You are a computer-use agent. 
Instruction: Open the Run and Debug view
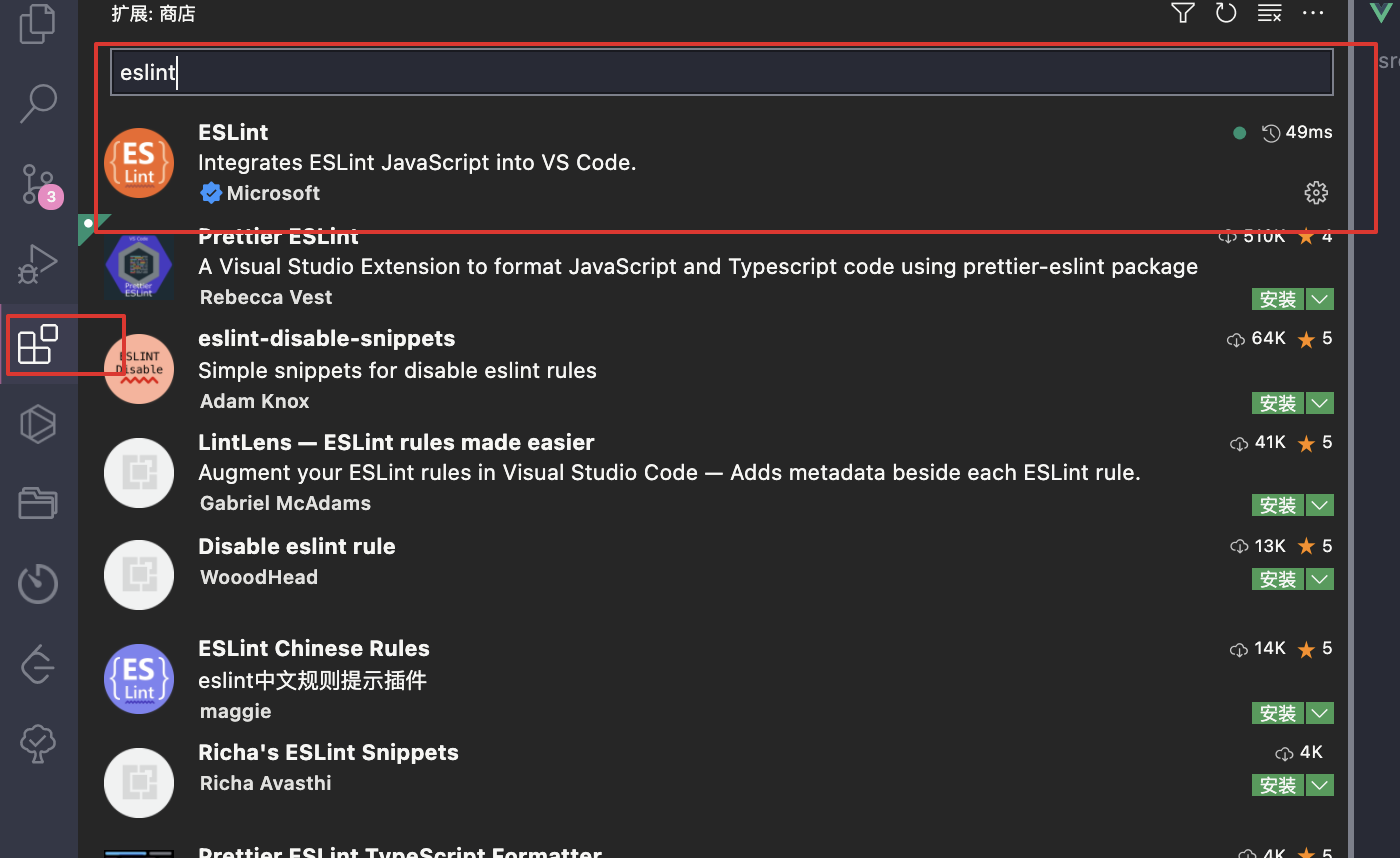pyautogui.click(x=38, y=264)
